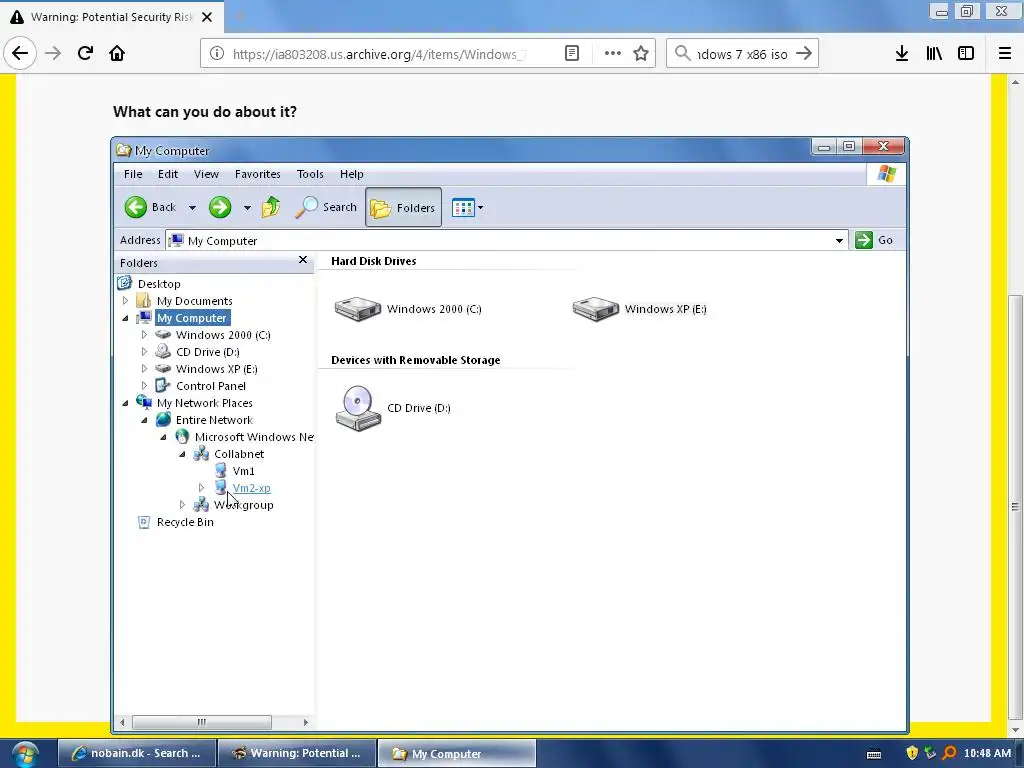1024x768 pixels.
Task: Open Firefox downloads panel
Action: pyautogui.click(x=902, y=54)
